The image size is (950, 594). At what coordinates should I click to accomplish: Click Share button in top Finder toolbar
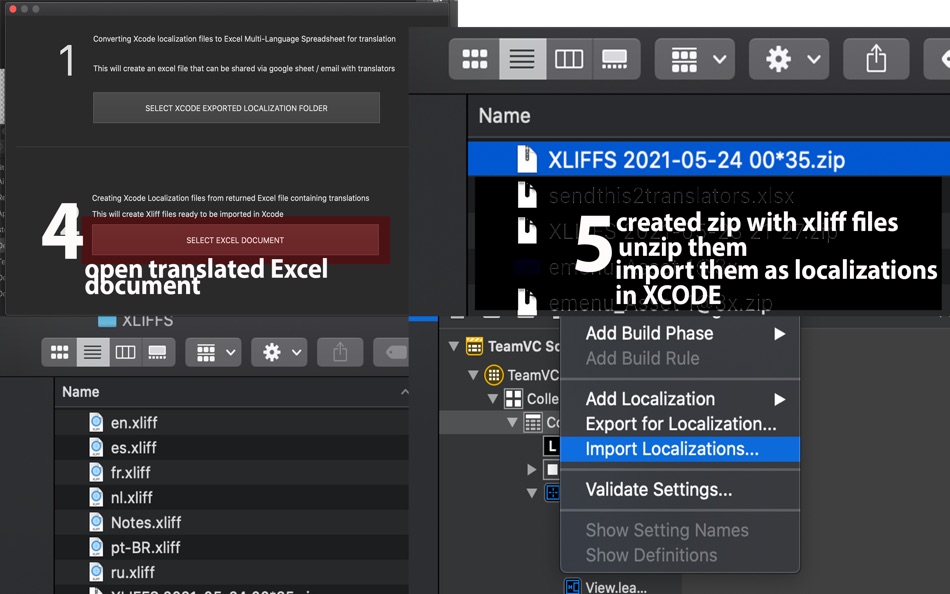point(876,59)
